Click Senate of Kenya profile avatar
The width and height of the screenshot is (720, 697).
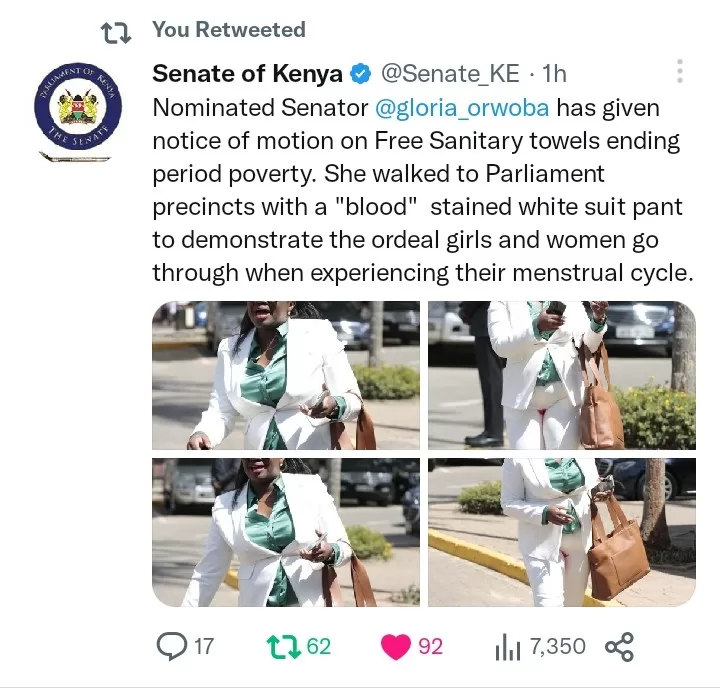tap(78, 112)
